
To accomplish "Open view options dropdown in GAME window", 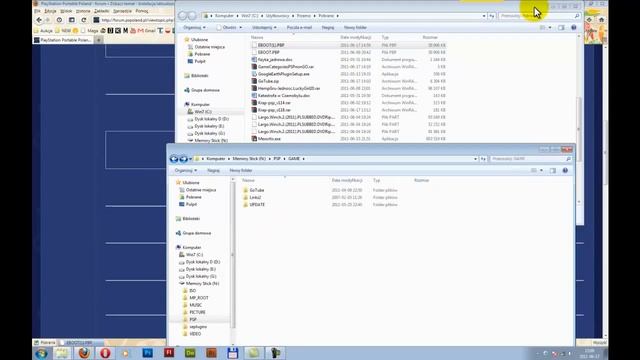I will (542, 170).
